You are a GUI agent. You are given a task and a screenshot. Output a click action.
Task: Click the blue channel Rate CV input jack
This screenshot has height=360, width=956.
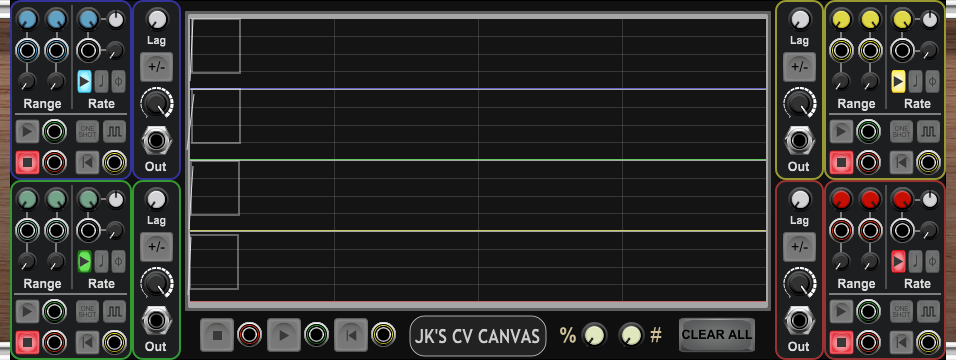coord(88,50)
